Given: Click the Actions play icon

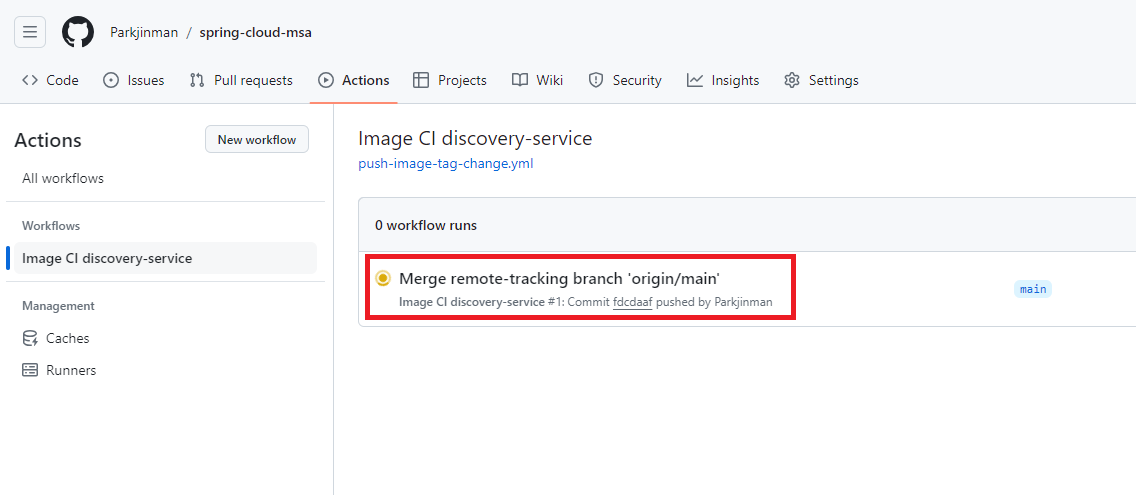Looking at the screenshot, I should click(x=326, y=80).
